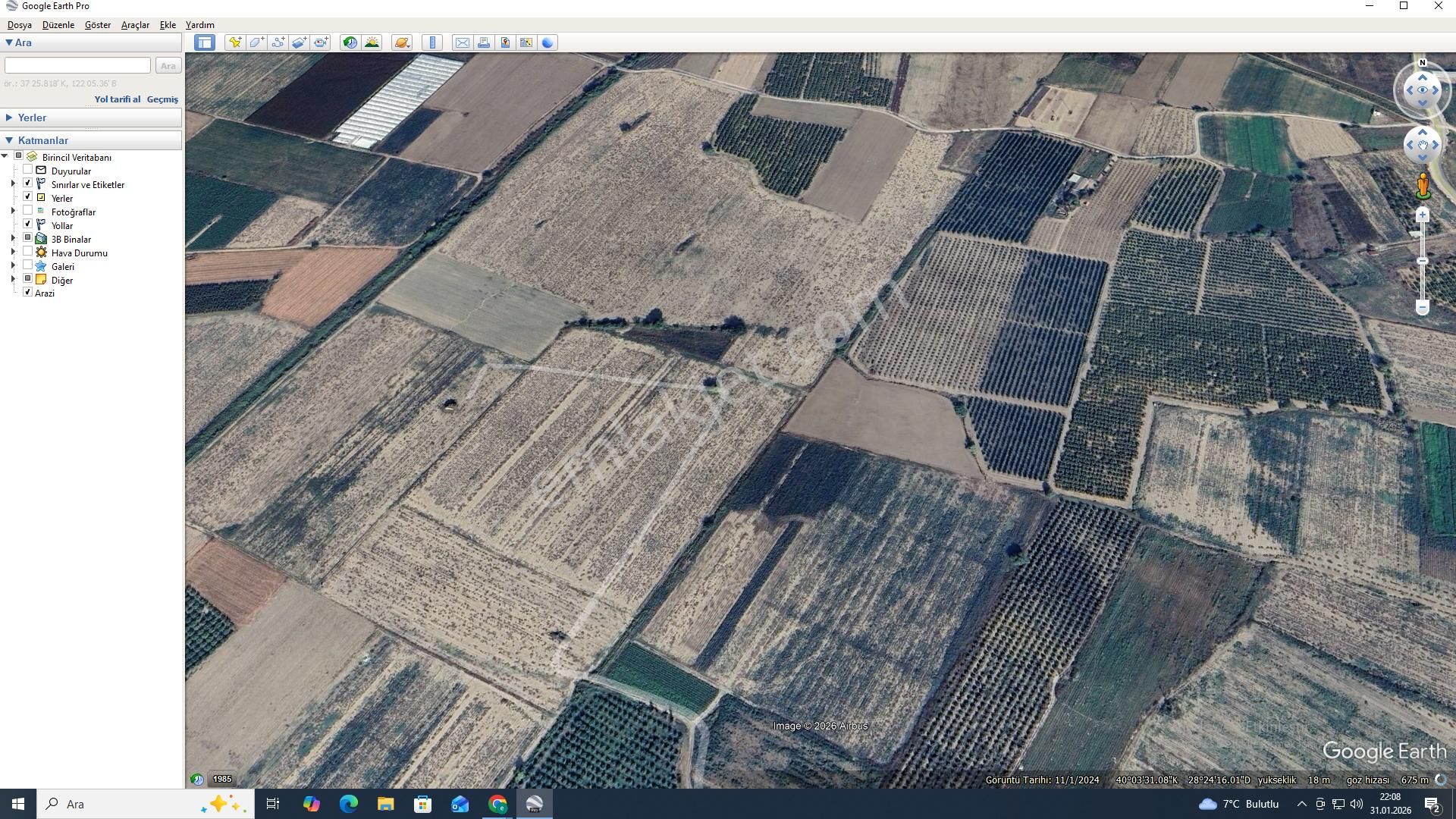
Task: Enable the Fotoğraflar layer checkbox
Action: point(28,211)
